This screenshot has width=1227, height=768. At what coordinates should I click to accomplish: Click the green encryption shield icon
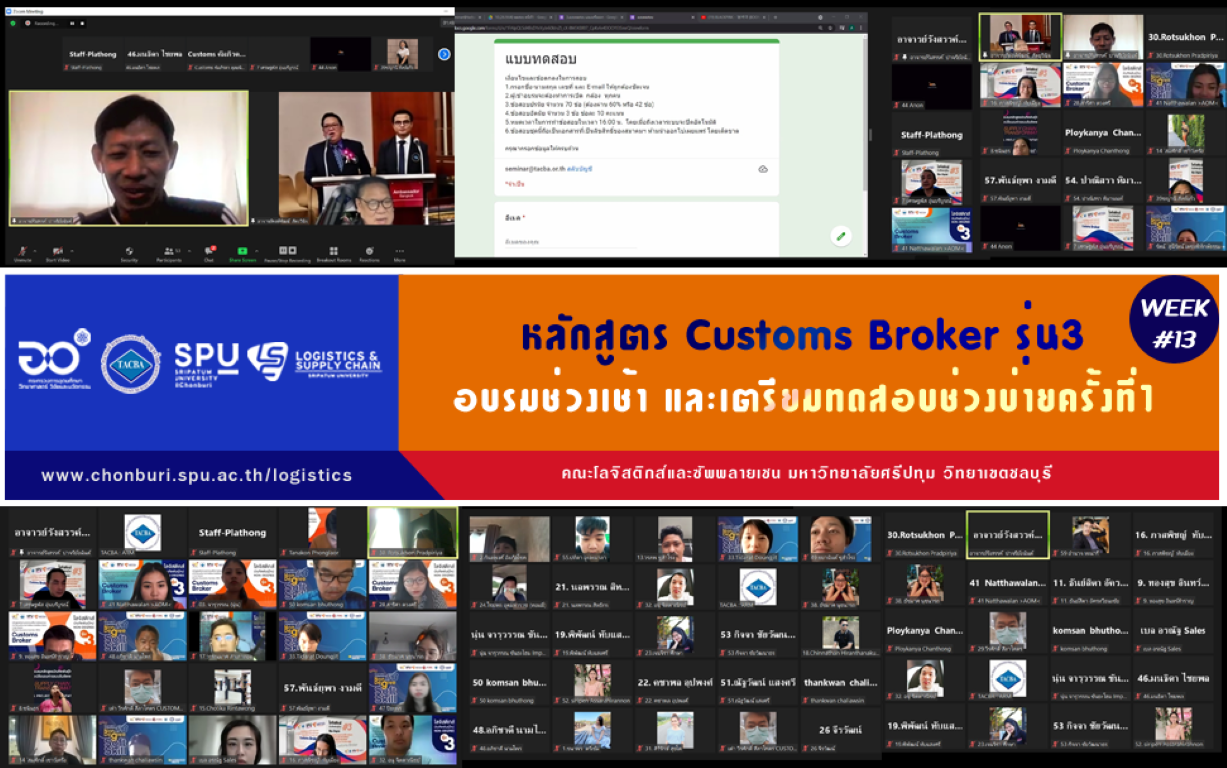click(13, 23)
